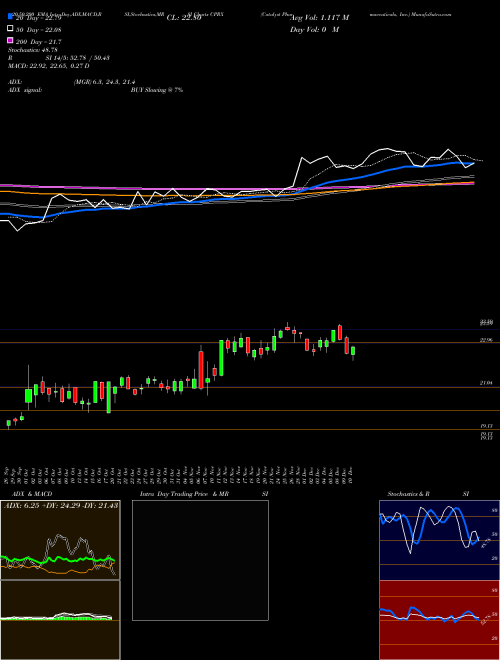The width and height of the screenshot is (500, 660).
Task: Click the 'CL: 22.50' closing price text
Action: 184,18
